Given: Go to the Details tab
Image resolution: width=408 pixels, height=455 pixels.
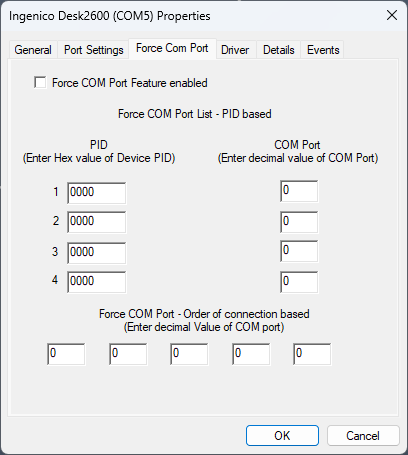Looking at the screenshot, I should click(279, 50).
